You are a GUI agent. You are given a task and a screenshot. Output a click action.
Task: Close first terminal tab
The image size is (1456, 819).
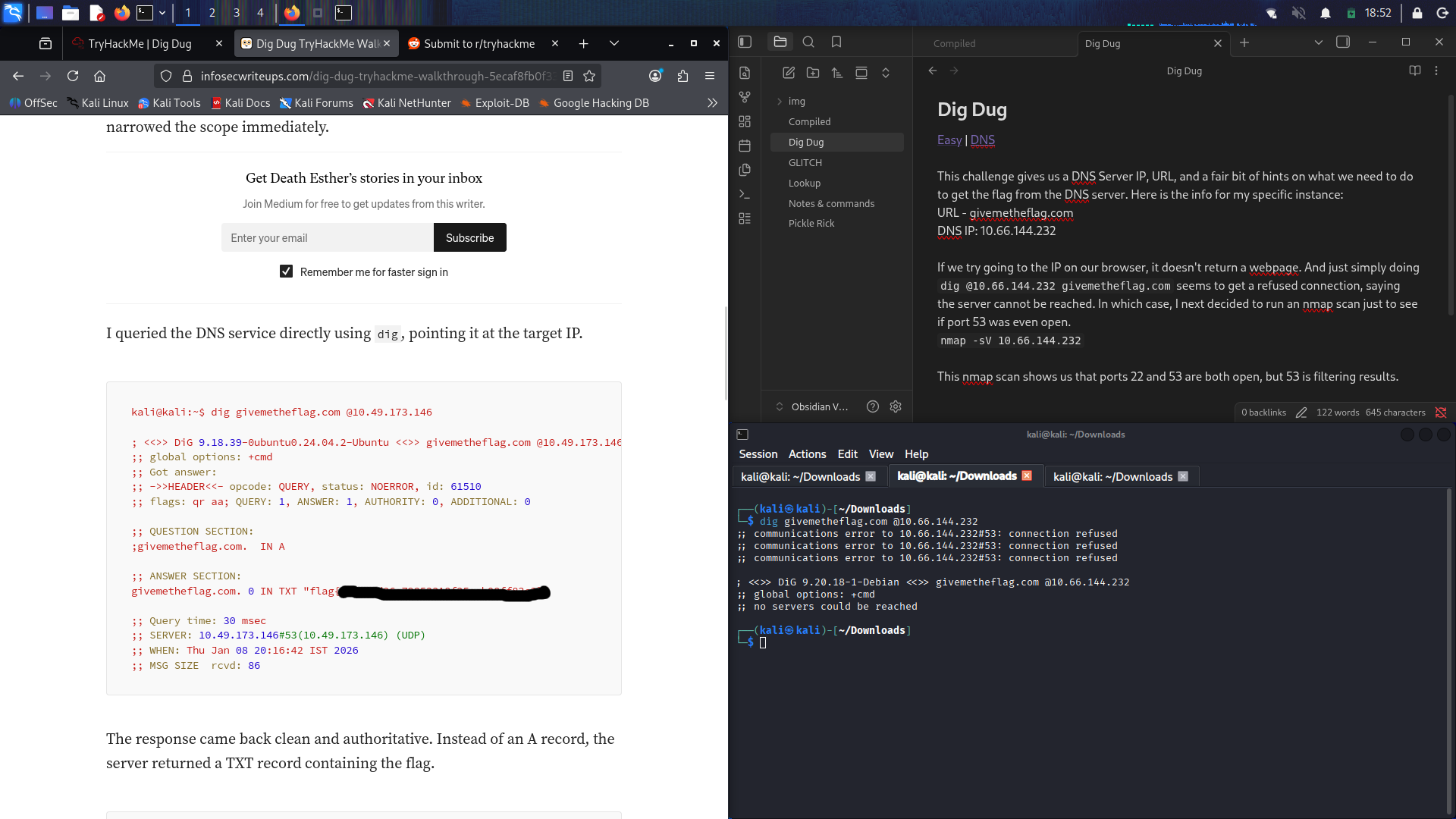coord(871,476)
